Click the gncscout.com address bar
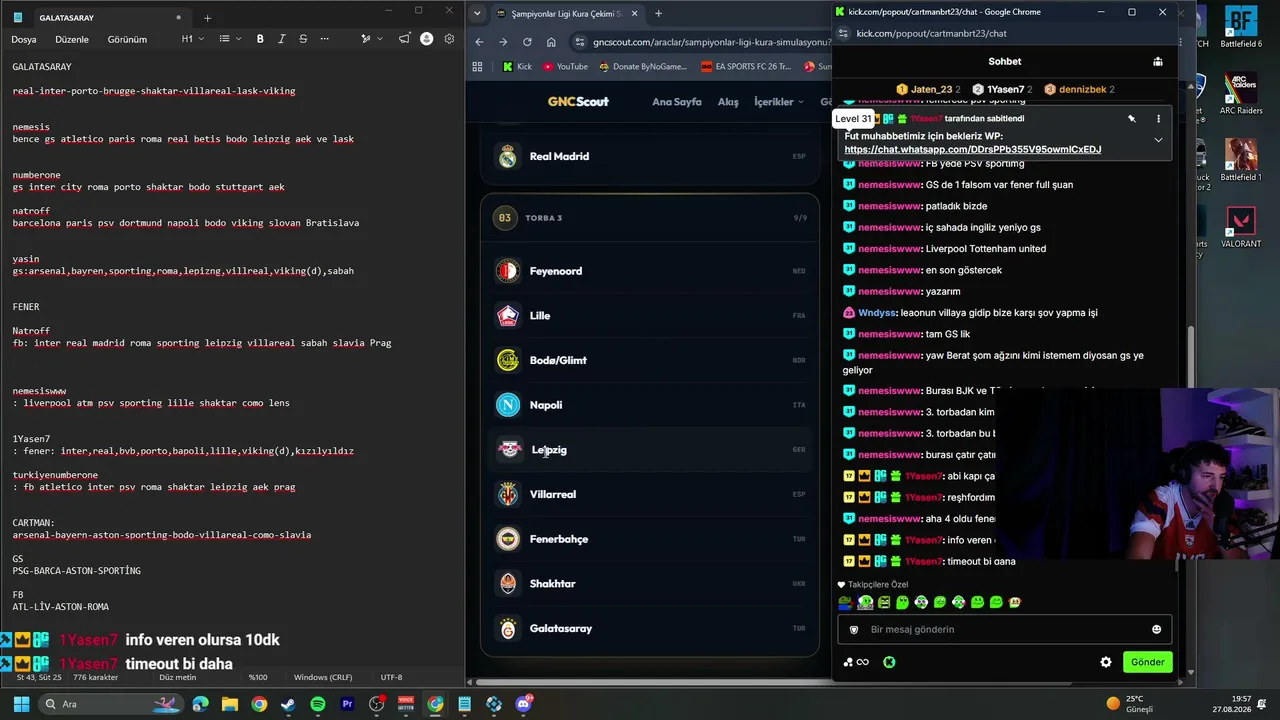Image resolution: width=1280 pixels, height=720 pixels. click(700, 42)
